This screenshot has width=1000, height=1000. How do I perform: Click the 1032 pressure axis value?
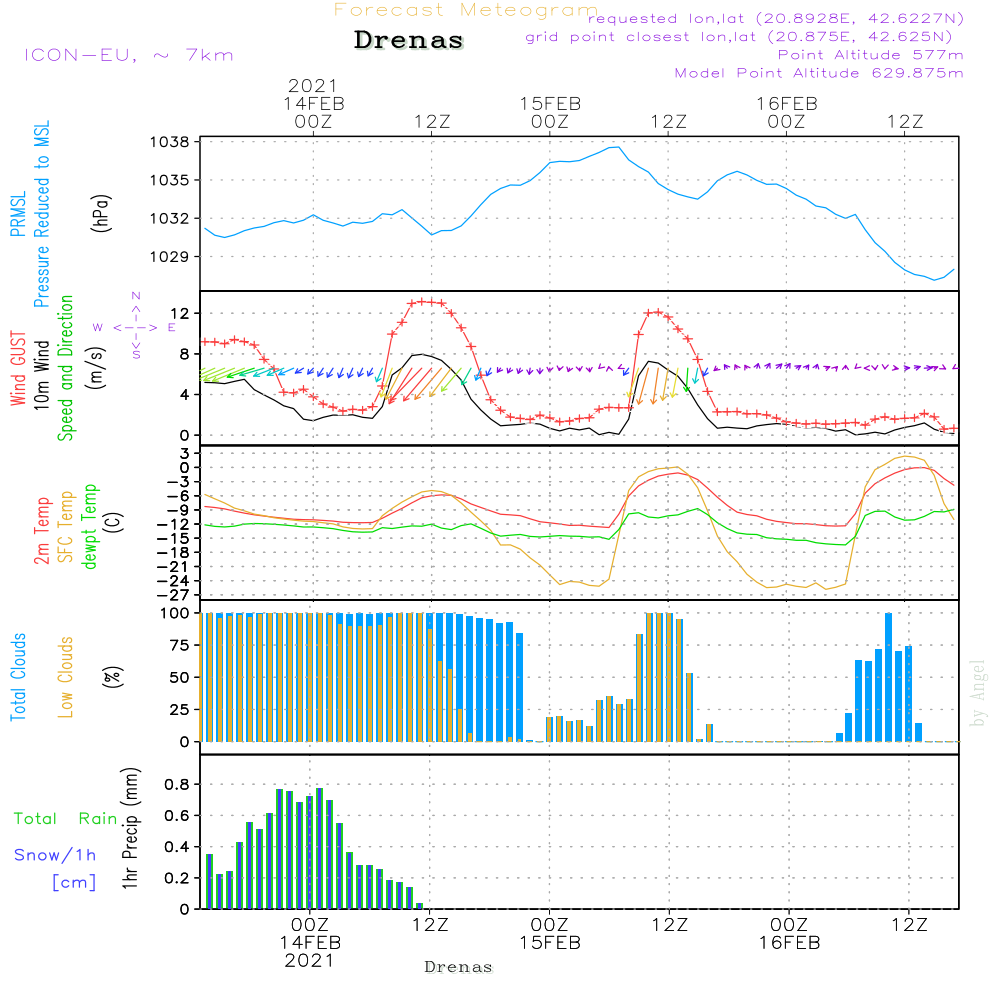[170, 219]
